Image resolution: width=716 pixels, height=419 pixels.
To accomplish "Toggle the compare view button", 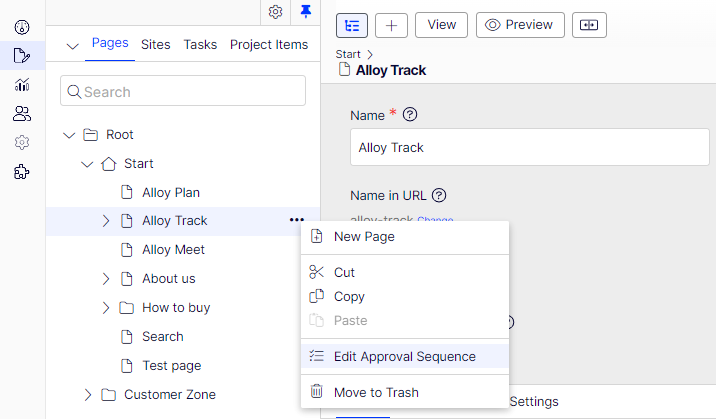I will pos(590,25).
